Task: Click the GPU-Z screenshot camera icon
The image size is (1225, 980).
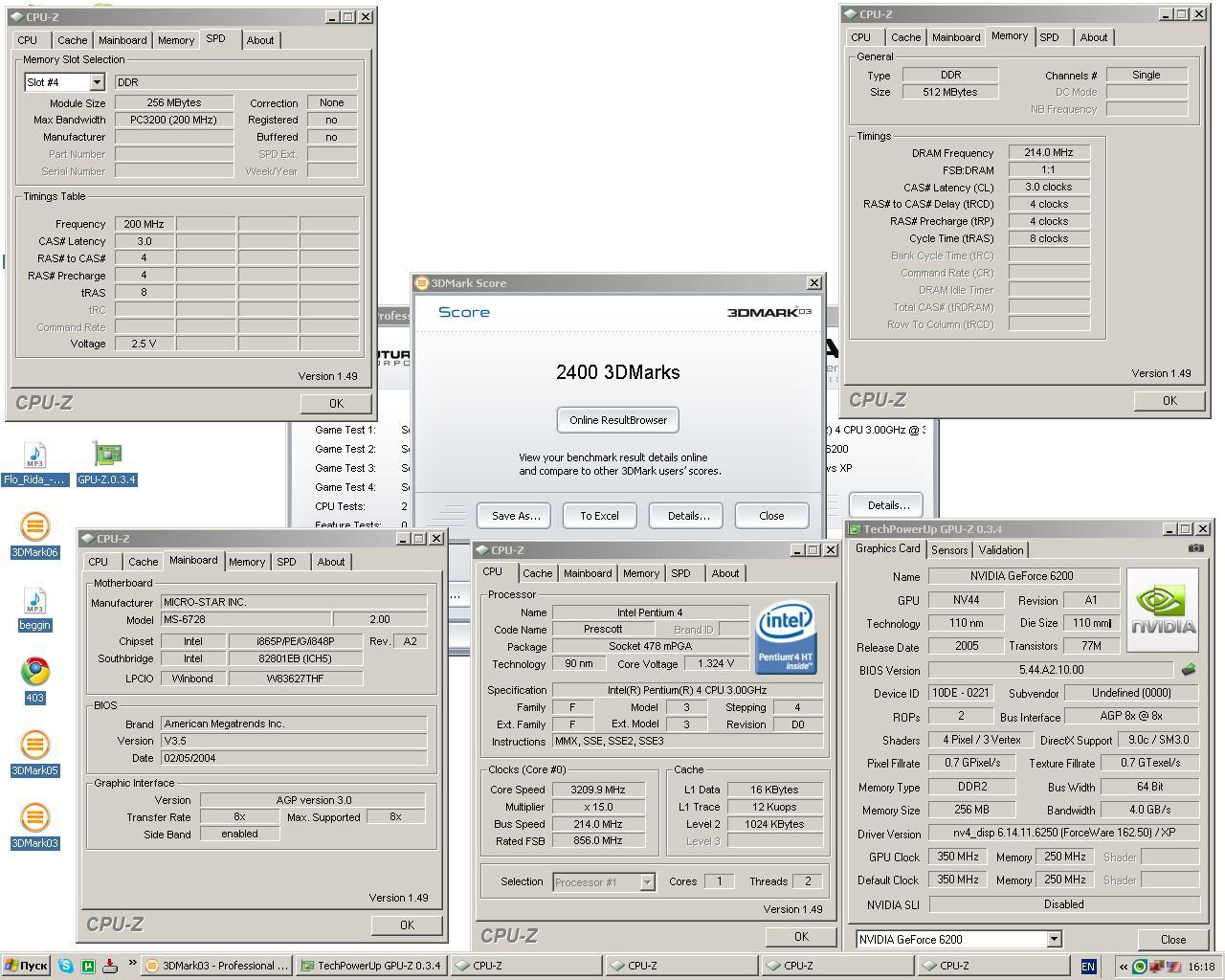Action: pyautogui.click(x=1196, y=548)
